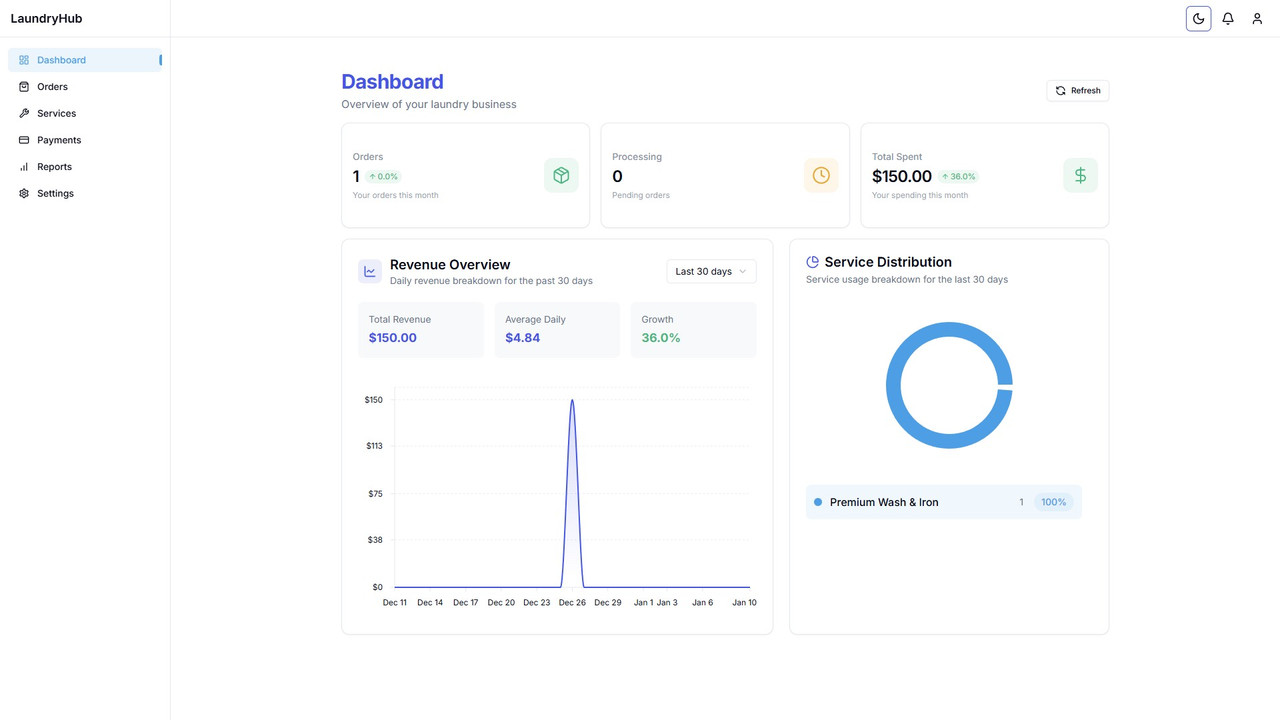
Task: Toggle the user account menu
Action: coord(1257,18)
